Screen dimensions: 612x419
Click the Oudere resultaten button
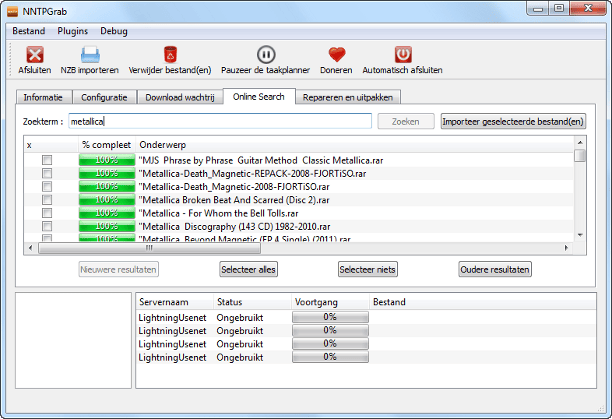coord(495,270)
